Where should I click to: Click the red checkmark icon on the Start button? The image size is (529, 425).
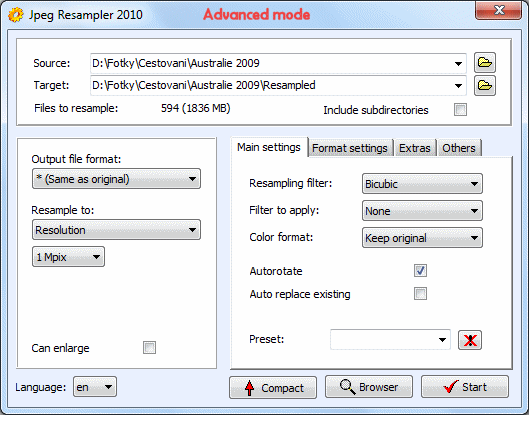(x=450, y=387)
